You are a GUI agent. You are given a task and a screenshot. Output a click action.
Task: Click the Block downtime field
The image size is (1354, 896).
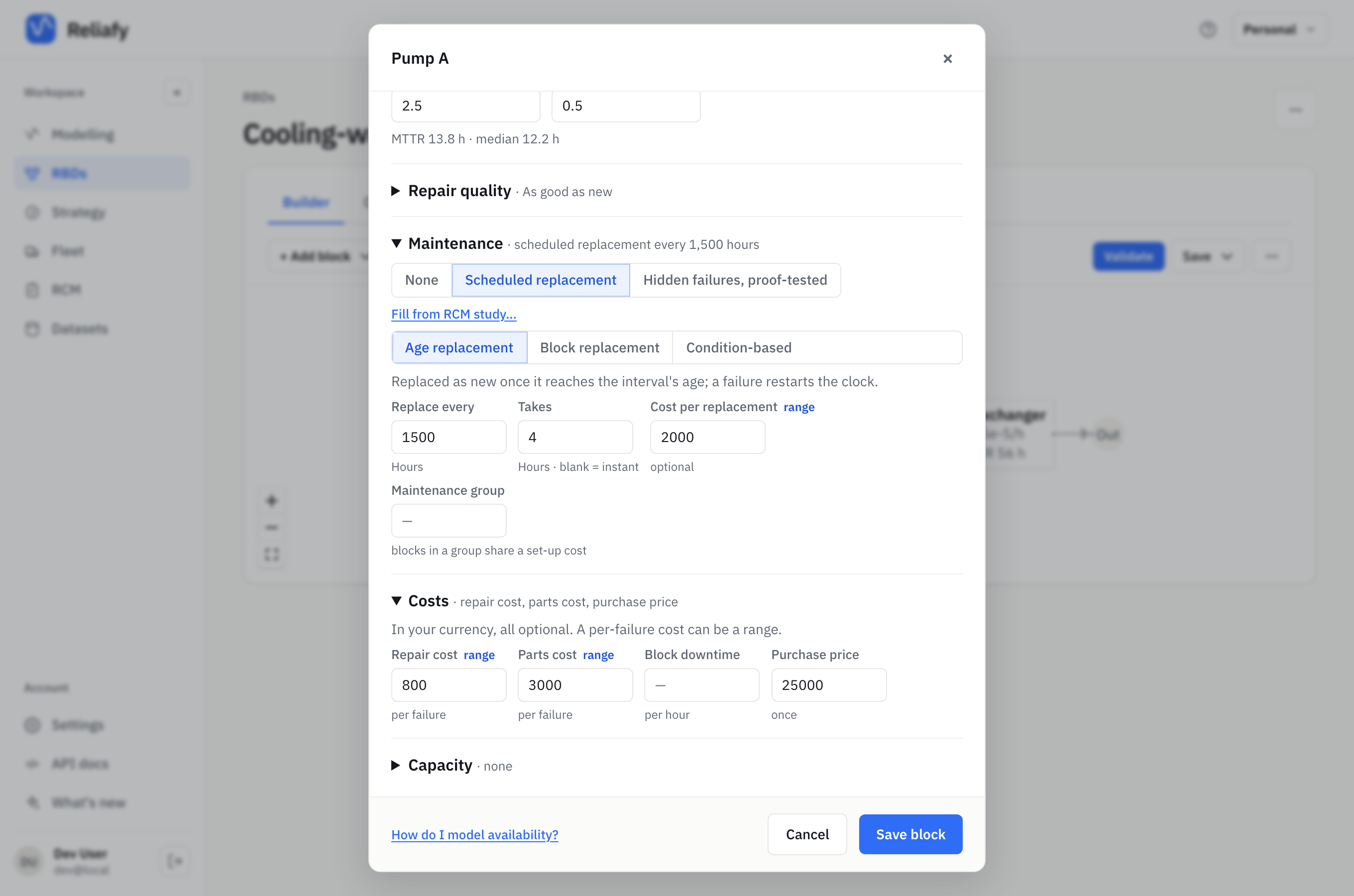(701, 684)
